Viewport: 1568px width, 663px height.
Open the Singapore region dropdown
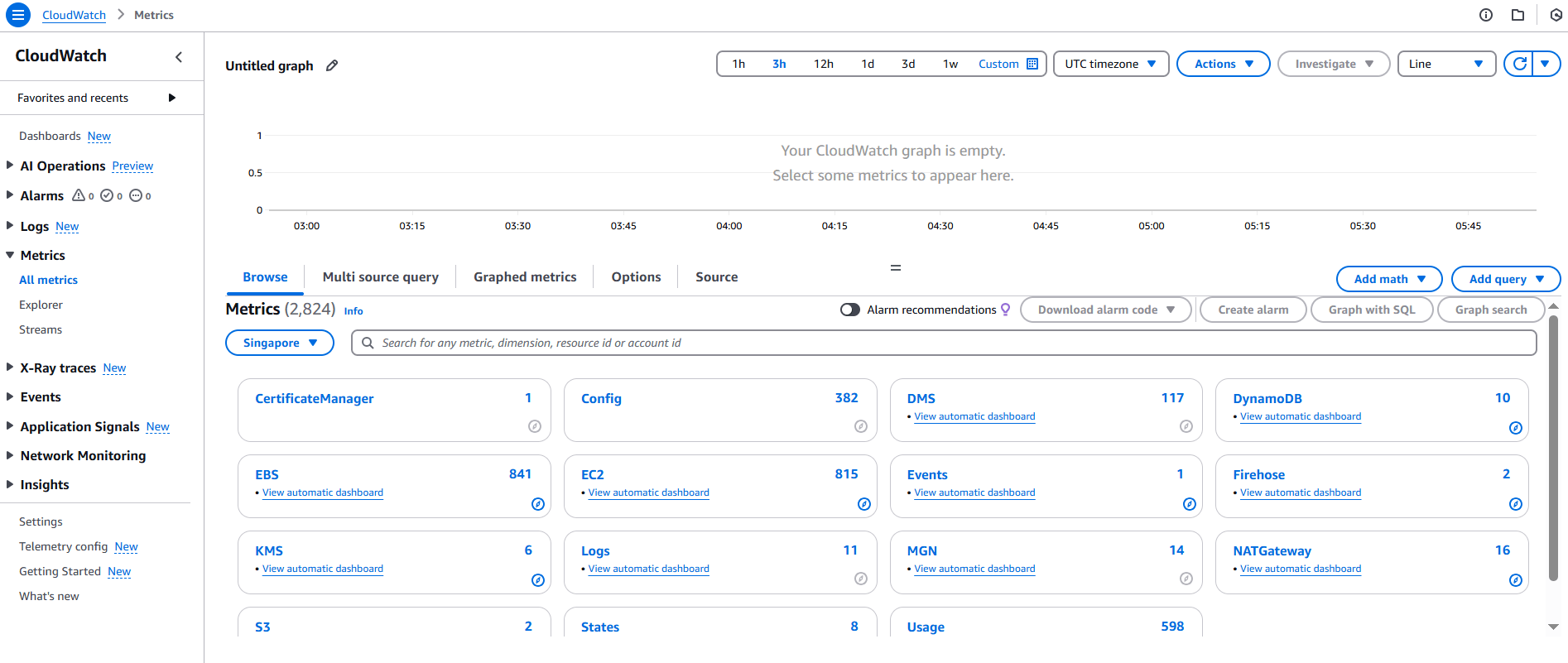(x=280, y=343)
